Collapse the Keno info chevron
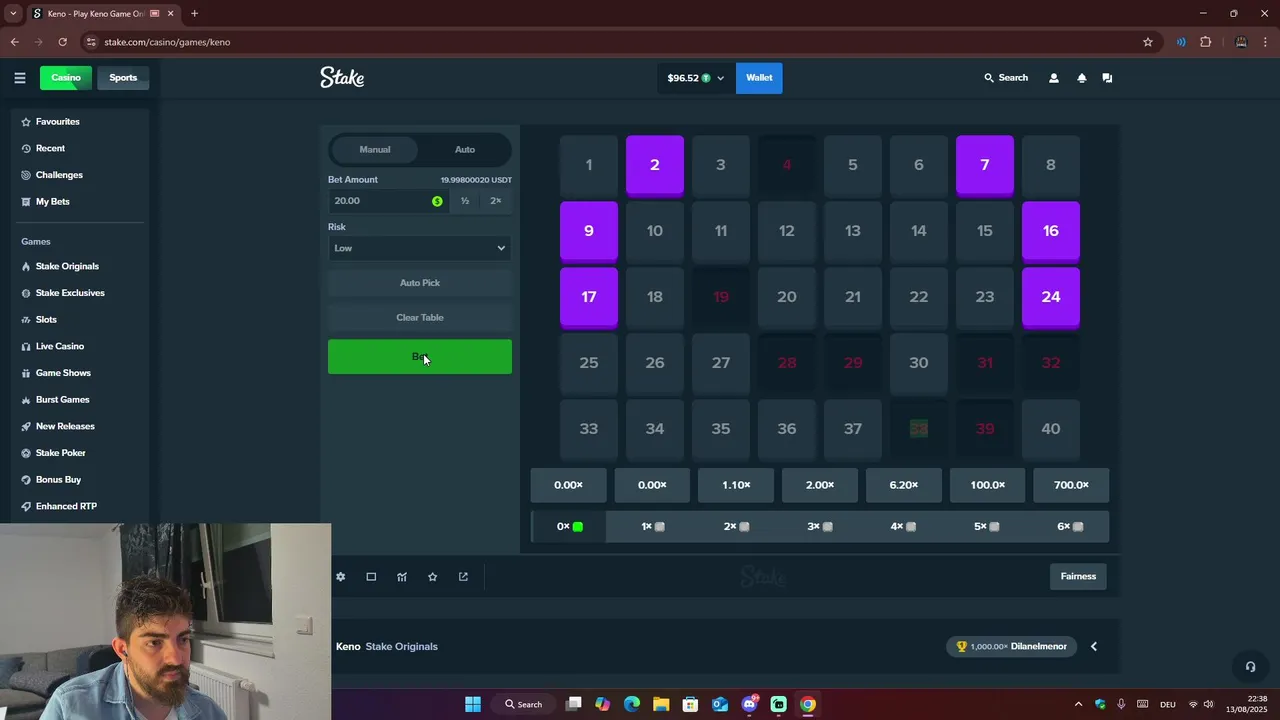This screenshot has width=1280, height=720. (1094, 647)
